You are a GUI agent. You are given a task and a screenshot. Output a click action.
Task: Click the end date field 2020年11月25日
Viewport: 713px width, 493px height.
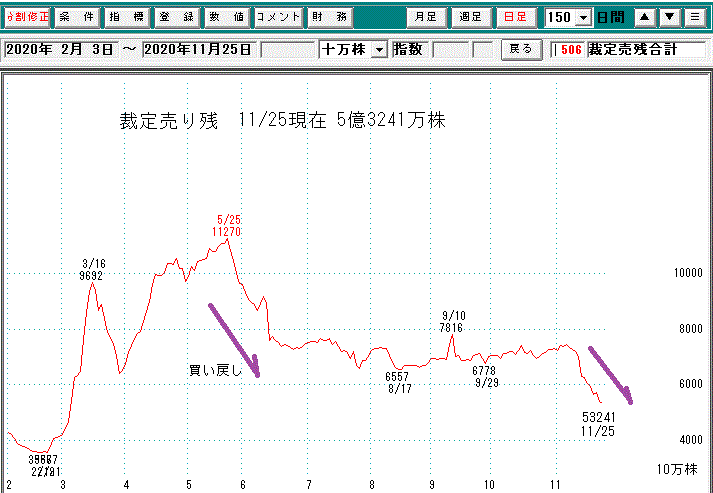tap(200, 50)
